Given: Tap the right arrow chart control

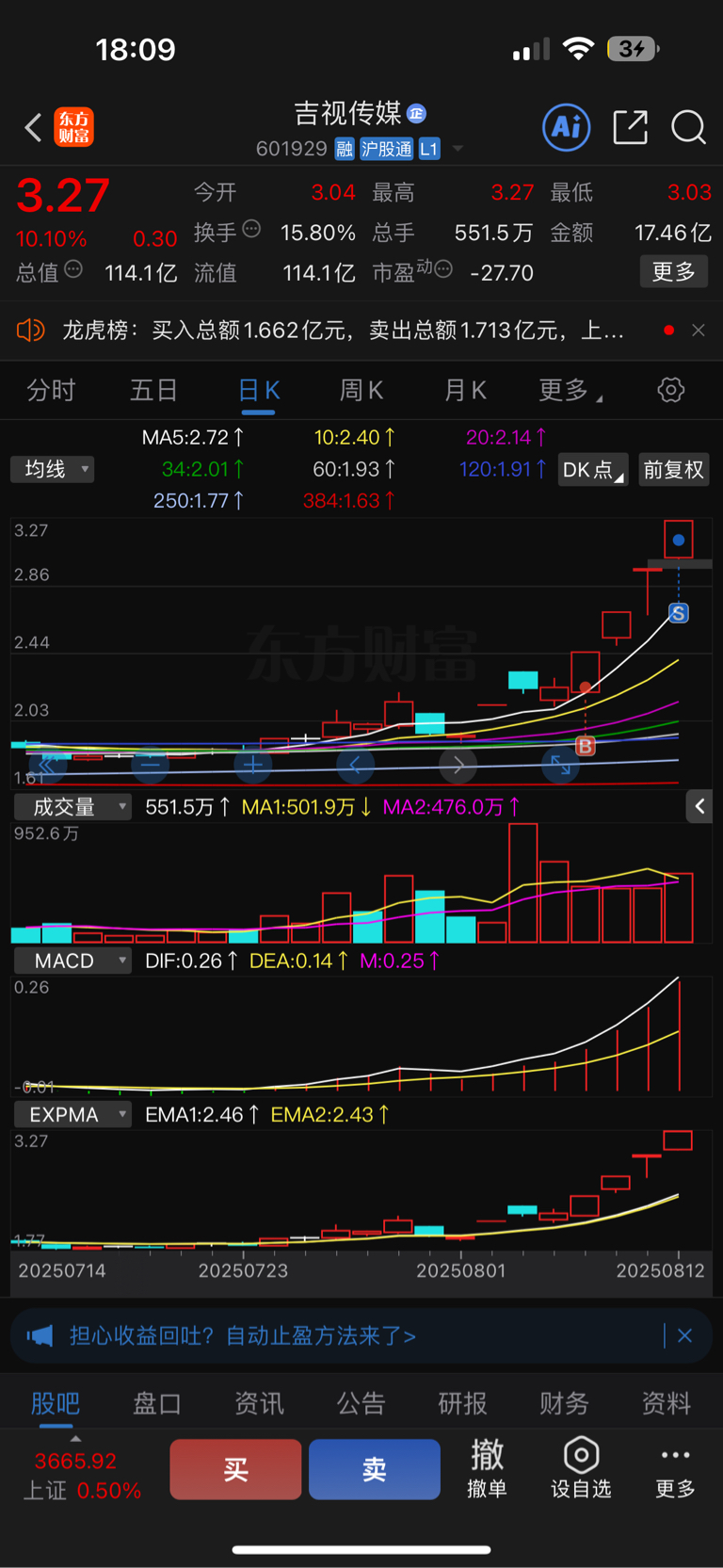Looking at the screenshot, I should (x=458, y=766).
